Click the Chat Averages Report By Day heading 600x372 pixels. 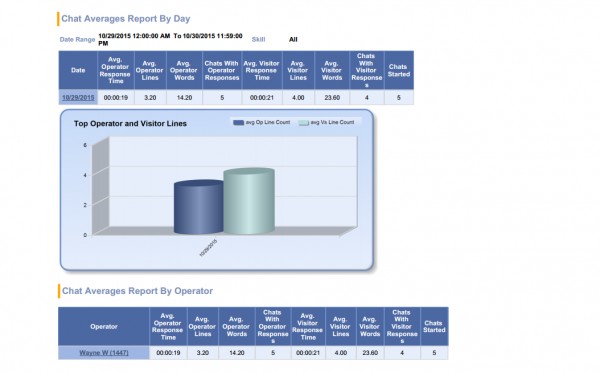126,19
